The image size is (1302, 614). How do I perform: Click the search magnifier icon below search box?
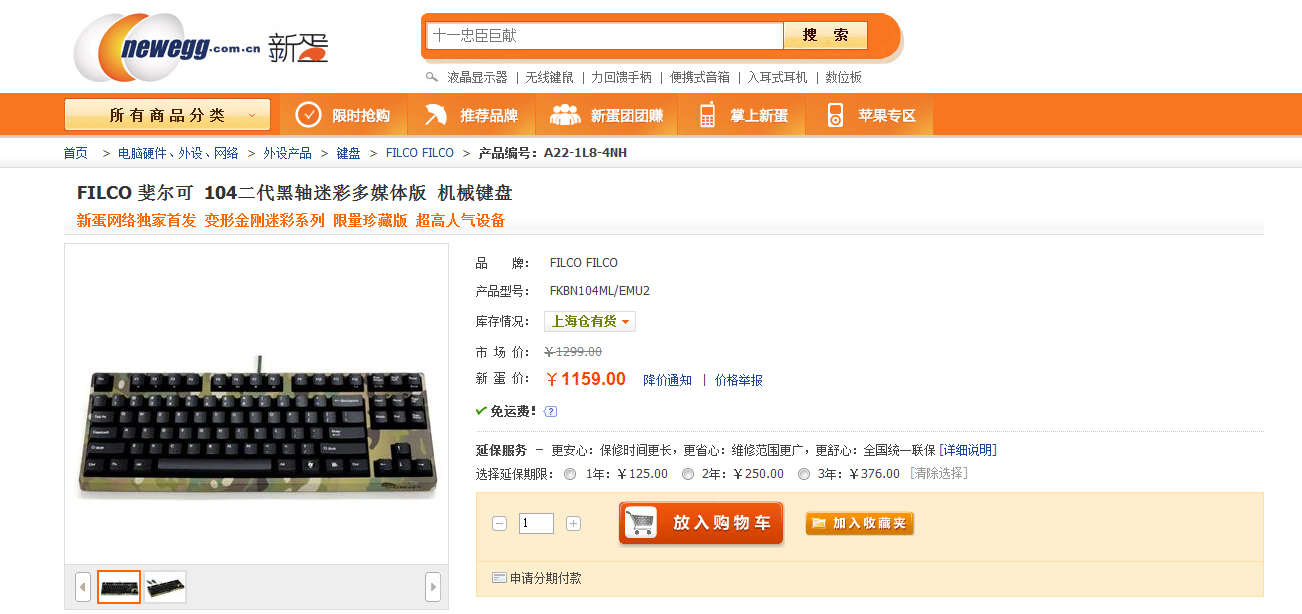pos(432,77)
